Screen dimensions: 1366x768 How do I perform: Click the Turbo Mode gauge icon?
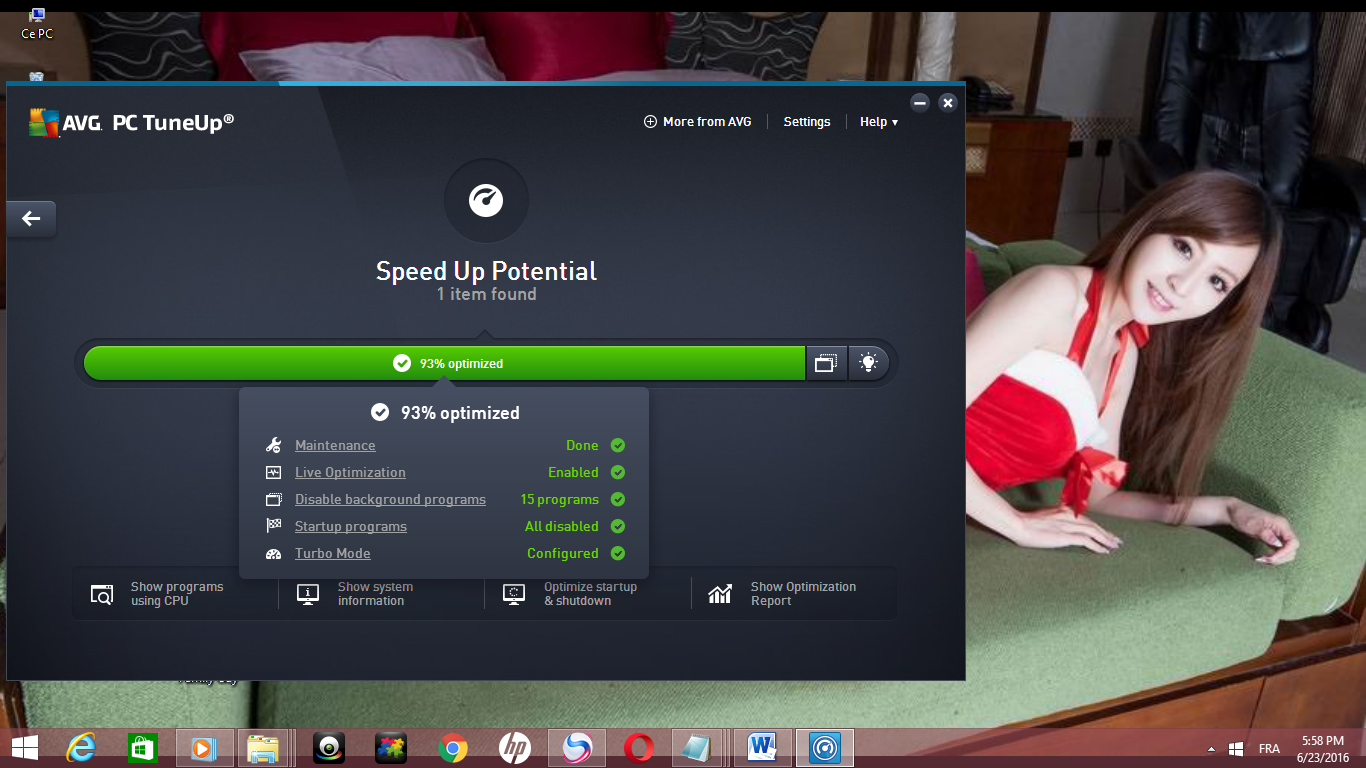coord(274,554)
